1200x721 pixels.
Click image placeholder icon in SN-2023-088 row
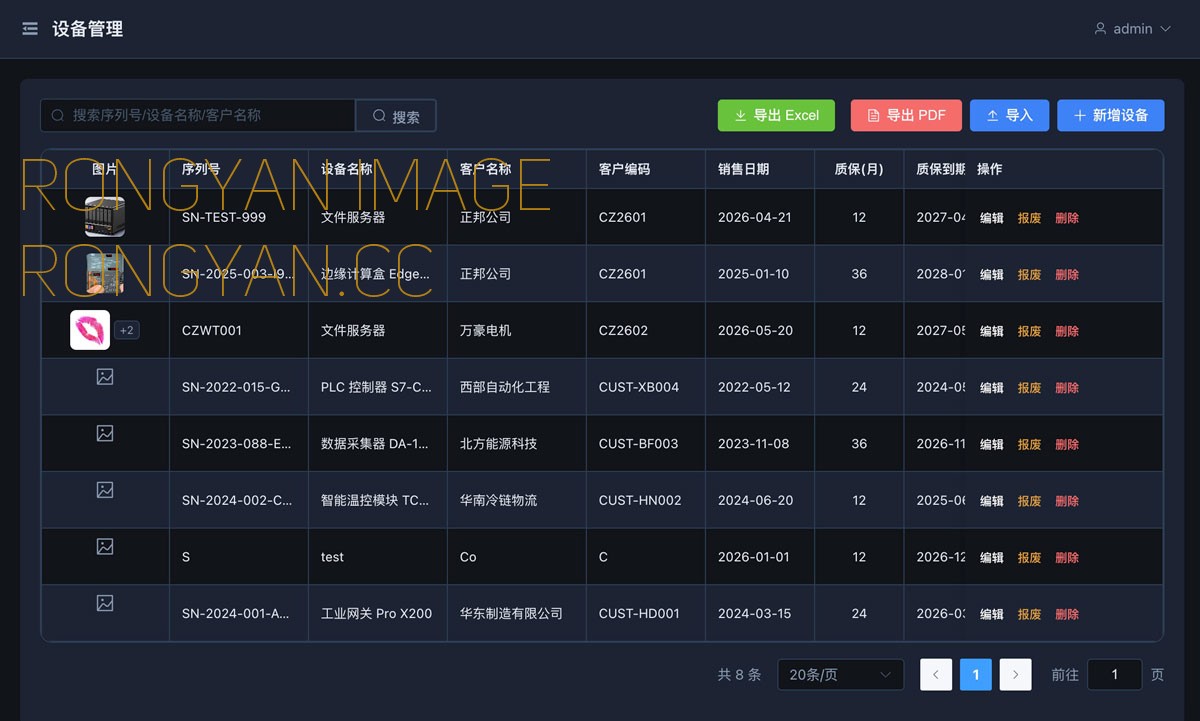point(105,433)
